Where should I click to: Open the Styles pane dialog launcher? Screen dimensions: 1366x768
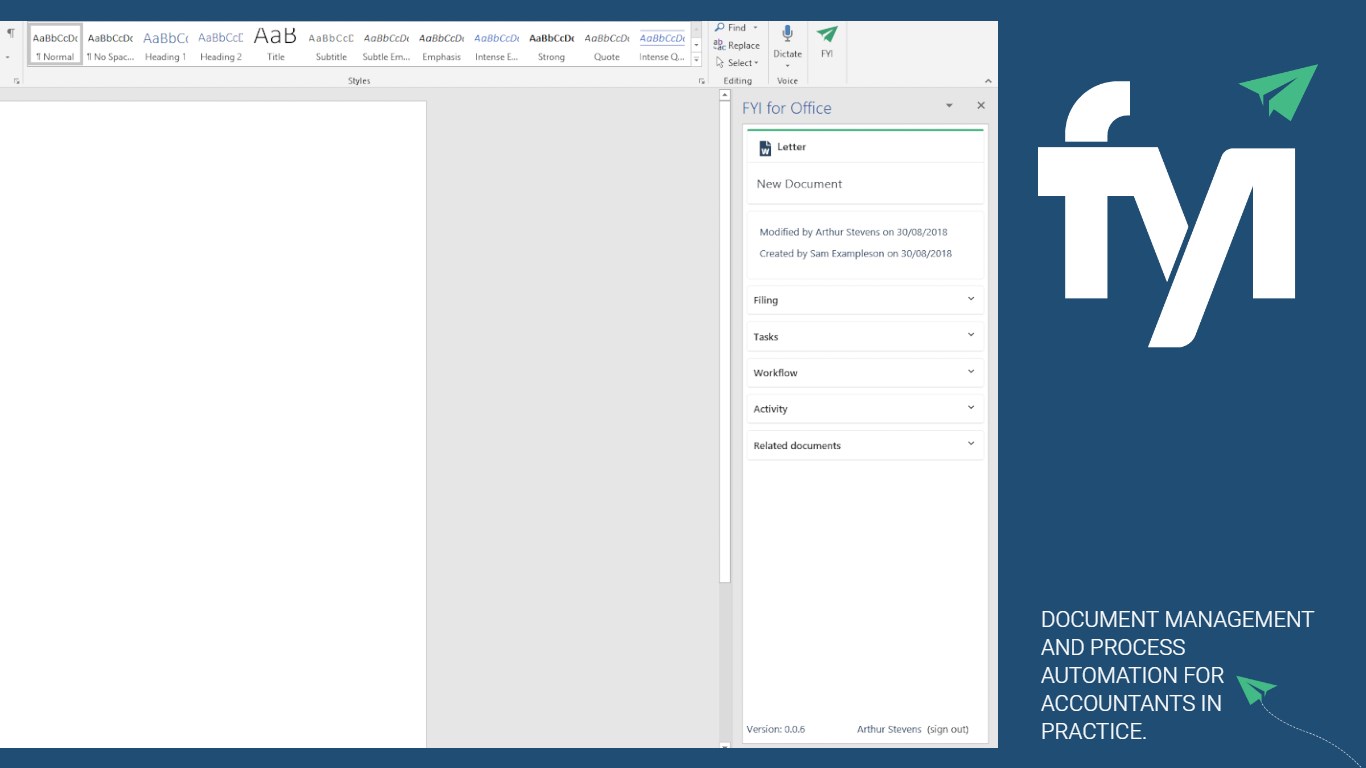pyautogui.click(x=701, y=81)
